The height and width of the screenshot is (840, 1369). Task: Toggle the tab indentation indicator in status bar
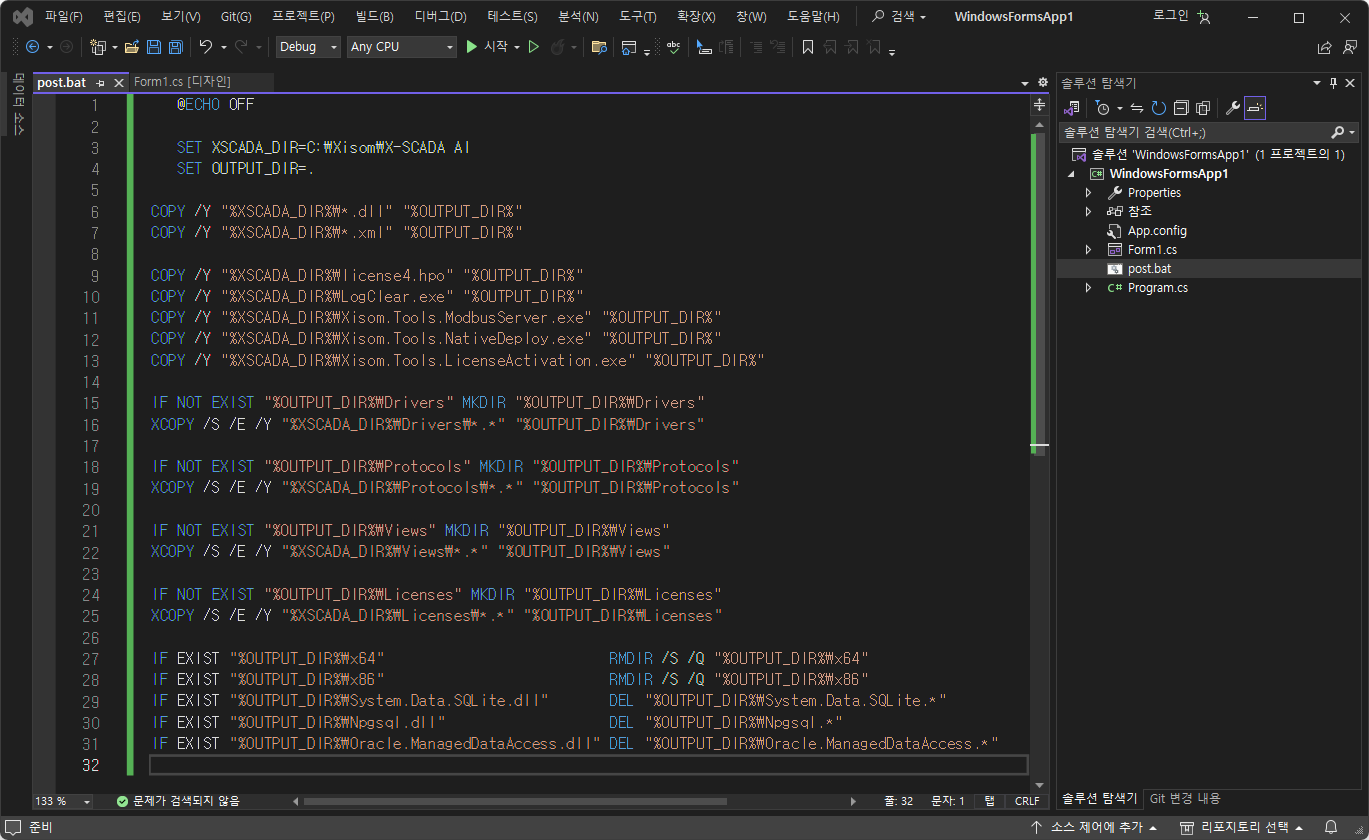tap(989, 801)
